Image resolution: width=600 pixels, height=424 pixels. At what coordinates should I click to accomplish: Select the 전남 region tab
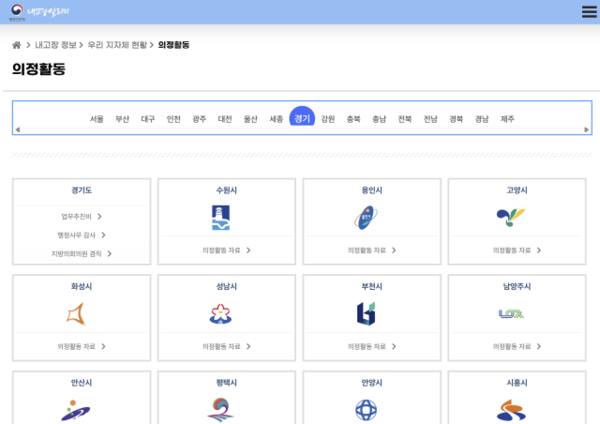pyautogui.click(x=430, y=119)
